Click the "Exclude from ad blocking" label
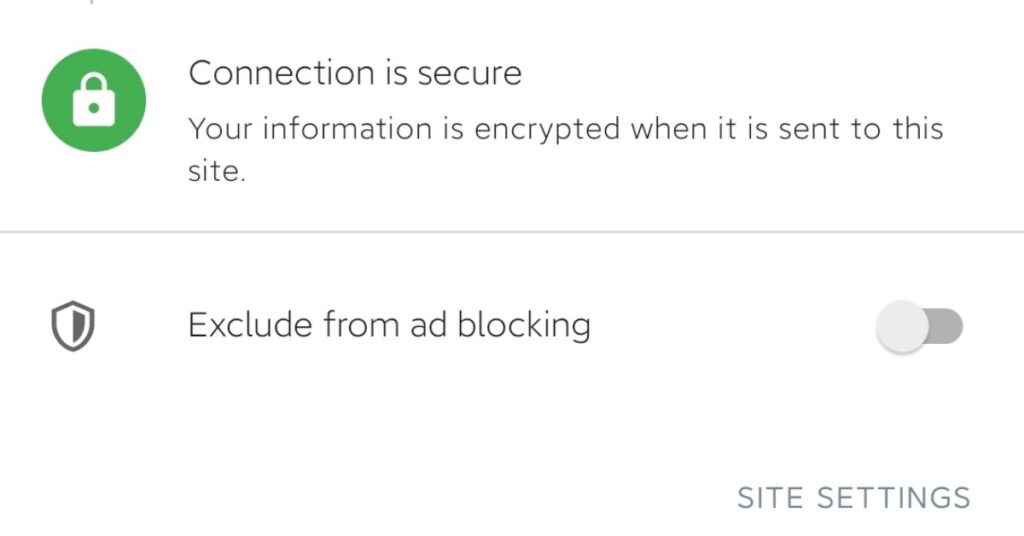 (389, 325)
